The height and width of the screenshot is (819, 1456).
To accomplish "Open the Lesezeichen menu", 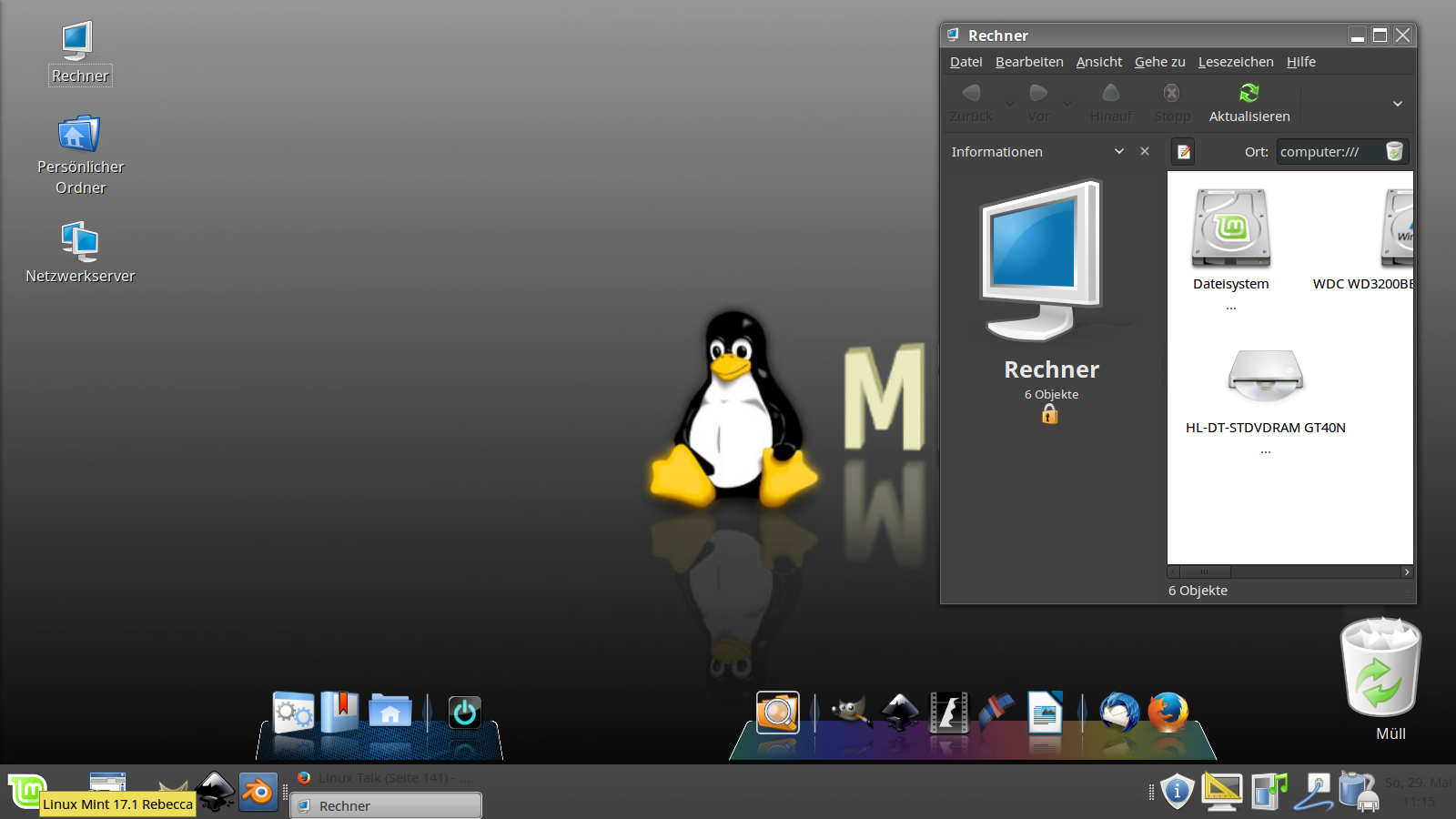I will tap(1236, 62).
